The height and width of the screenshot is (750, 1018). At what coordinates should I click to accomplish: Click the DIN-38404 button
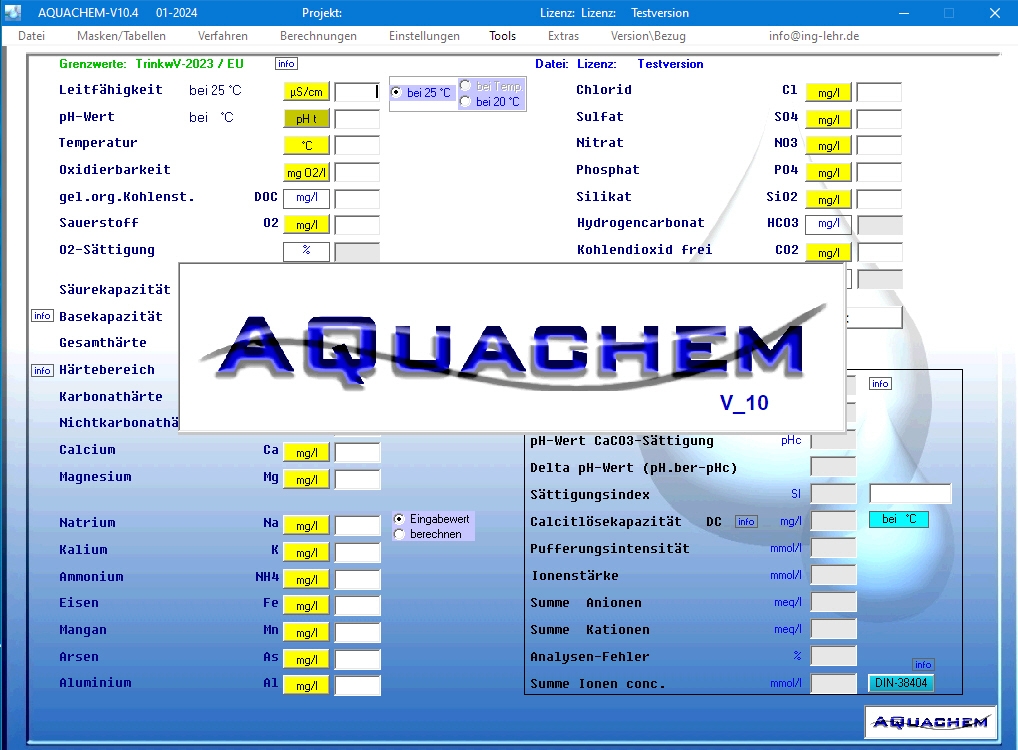tap(901, 683)
